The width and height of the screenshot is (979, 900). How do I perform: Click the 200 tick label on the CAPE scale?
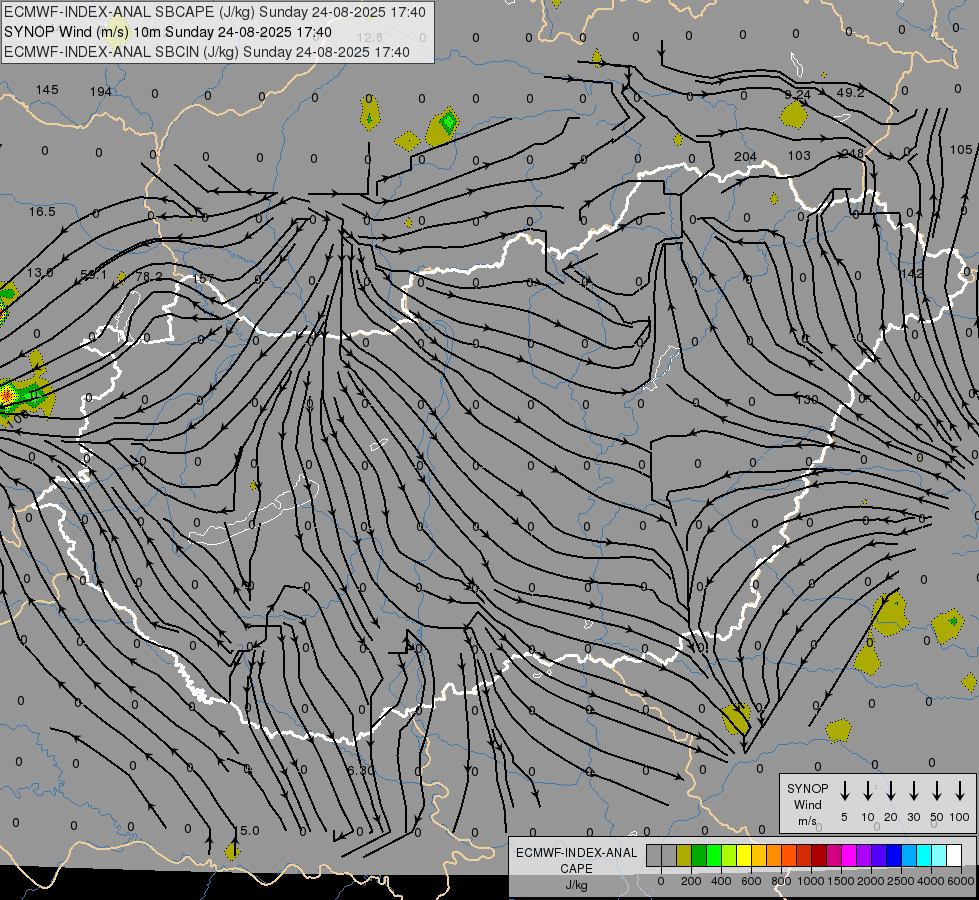point(691,881)
